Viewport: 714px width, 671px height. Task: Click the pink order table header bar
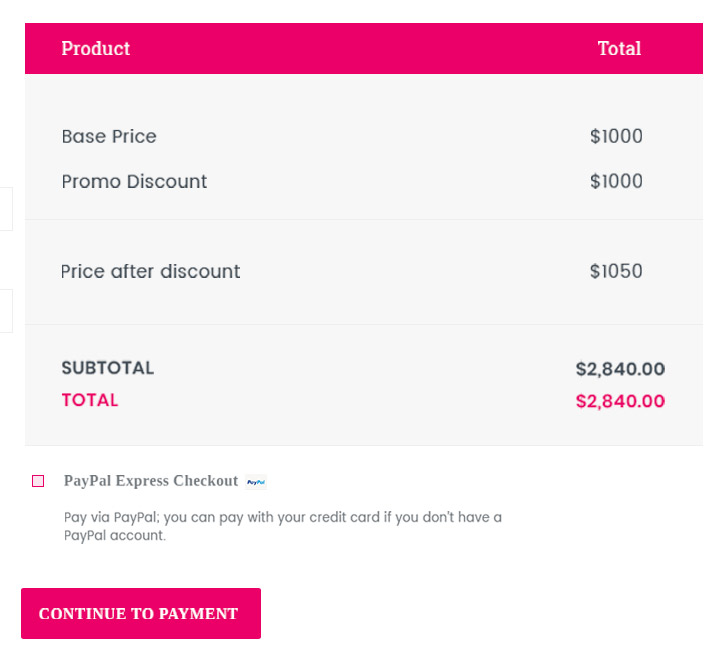[x=364, y=48]
